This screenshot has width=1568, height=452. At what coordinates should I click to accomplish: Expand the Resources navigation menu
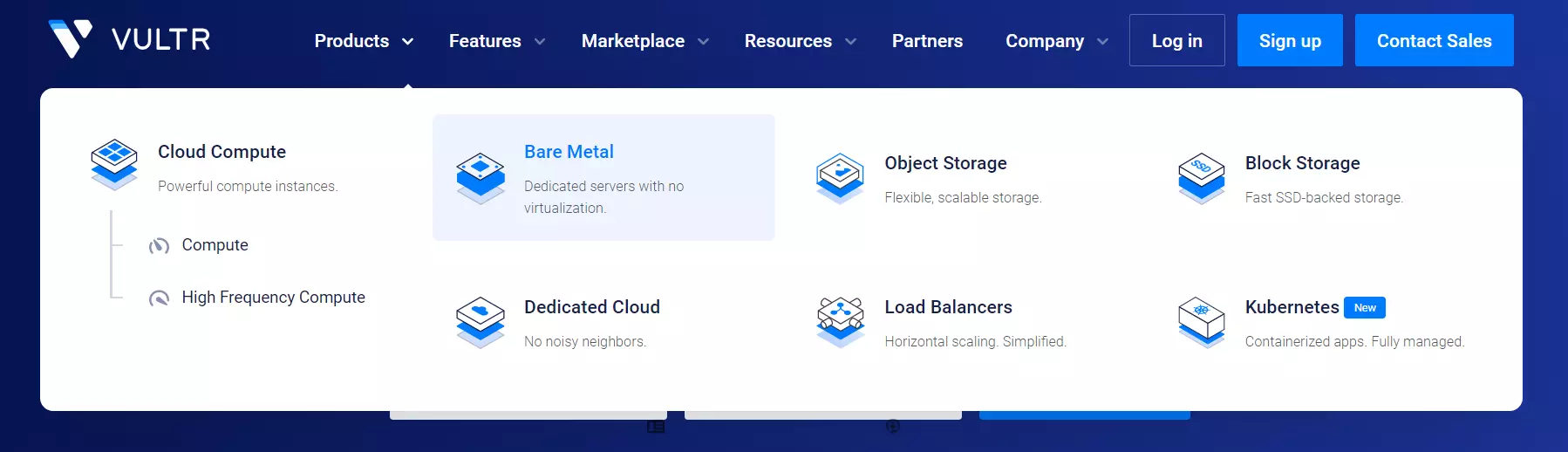point(800,41)
